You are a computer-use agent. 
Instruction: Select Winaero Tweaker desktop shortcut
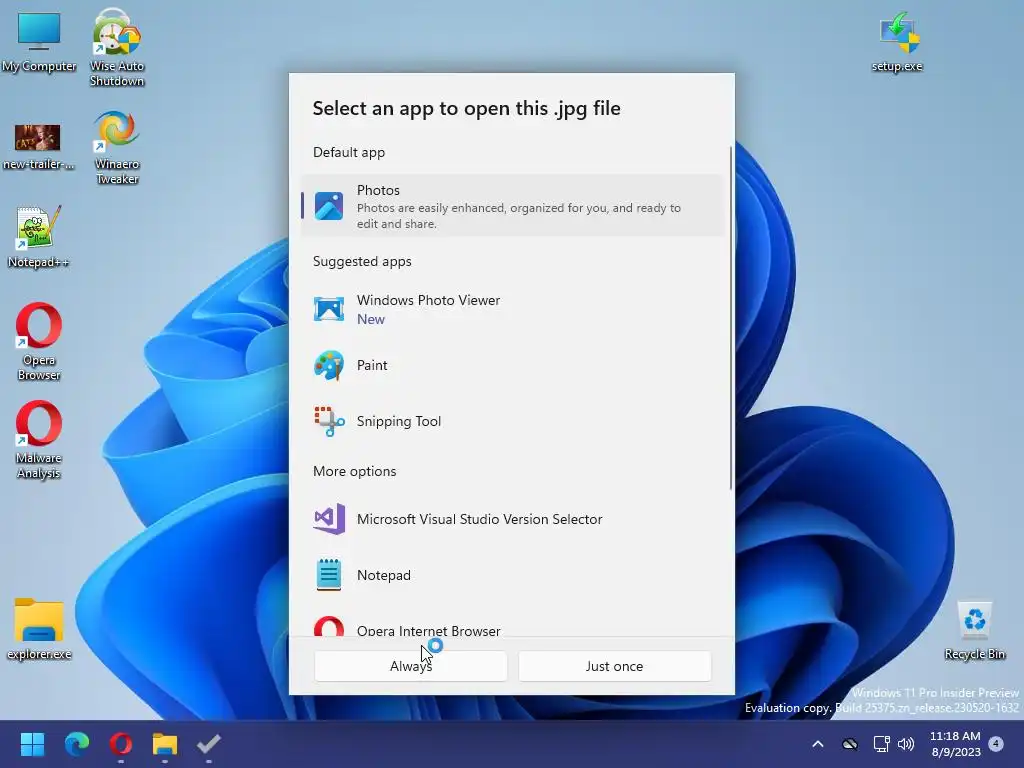(117, 148)
